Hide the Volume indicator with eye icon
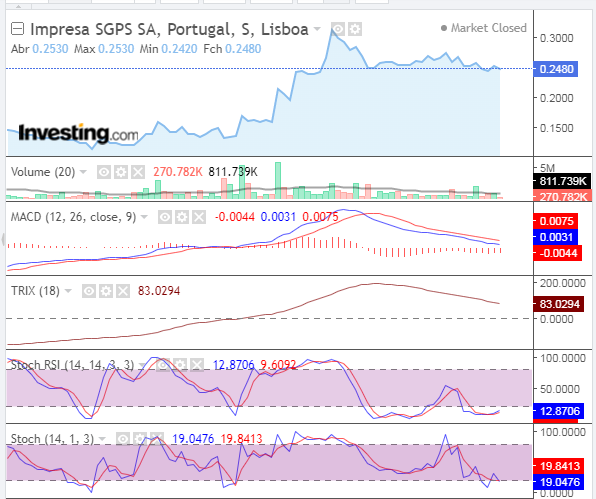596x499 pixels. click(104, 172)
